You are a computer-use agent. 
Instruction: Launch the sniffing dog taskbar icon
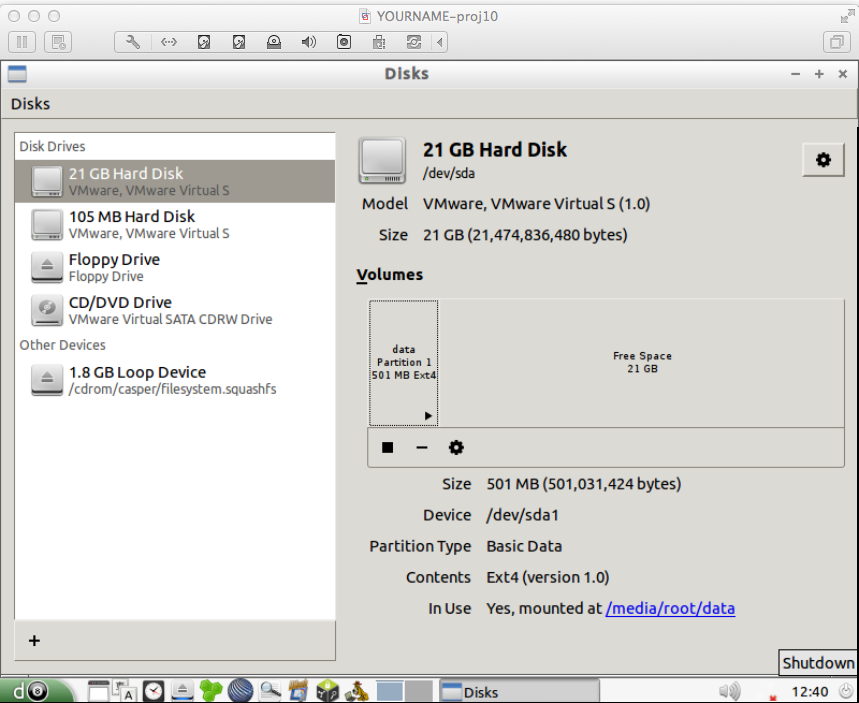coord(356,691)
